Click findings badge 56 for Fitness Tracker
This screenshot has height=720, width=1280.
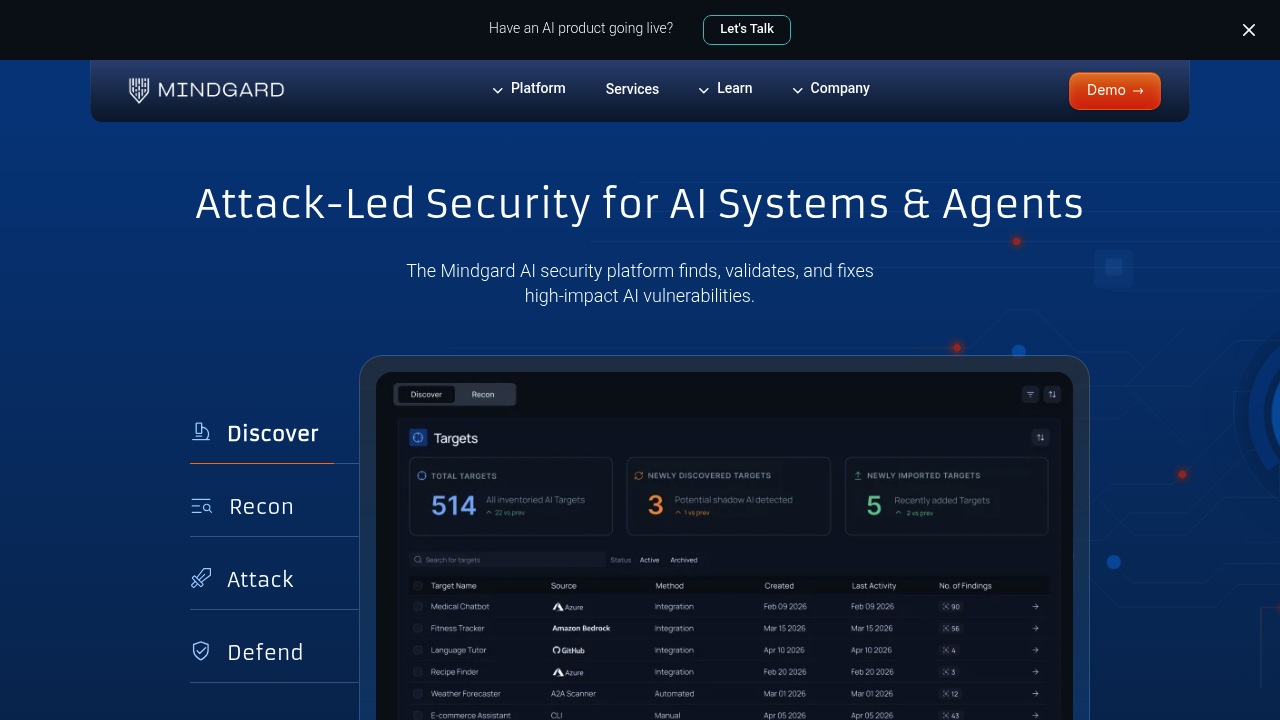(950, 628)
